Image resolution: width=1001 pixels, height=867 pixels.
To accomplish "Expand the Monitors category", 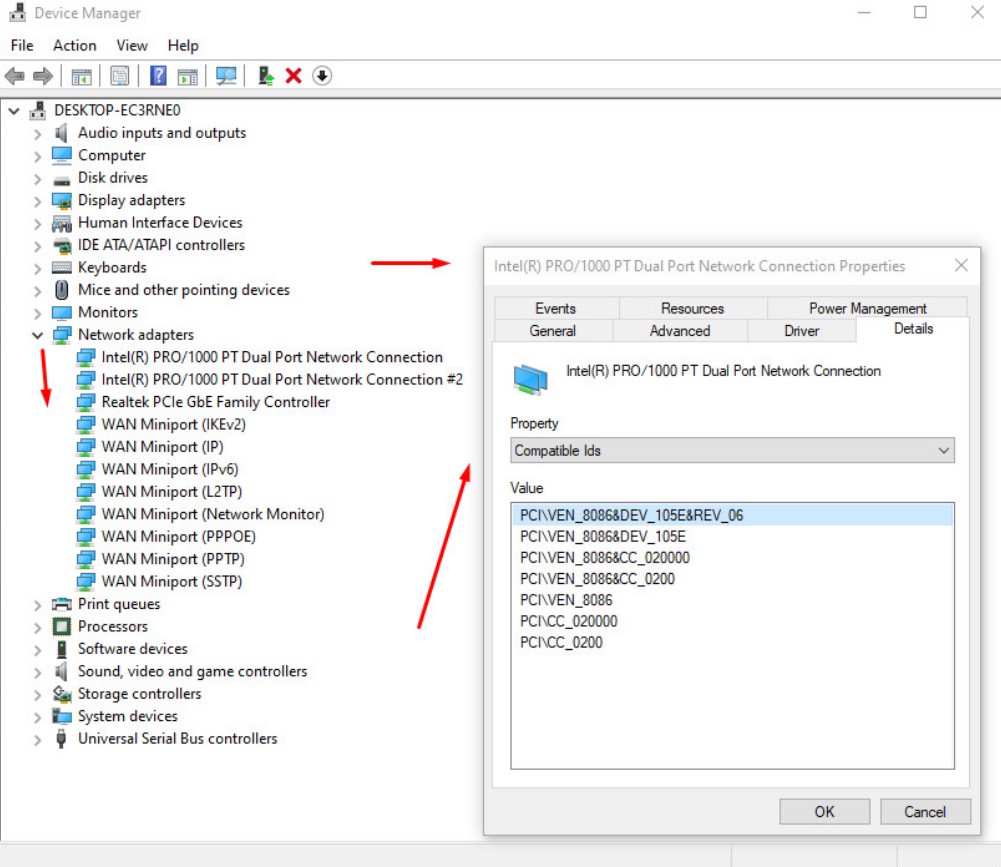I will tap(38, 313).
